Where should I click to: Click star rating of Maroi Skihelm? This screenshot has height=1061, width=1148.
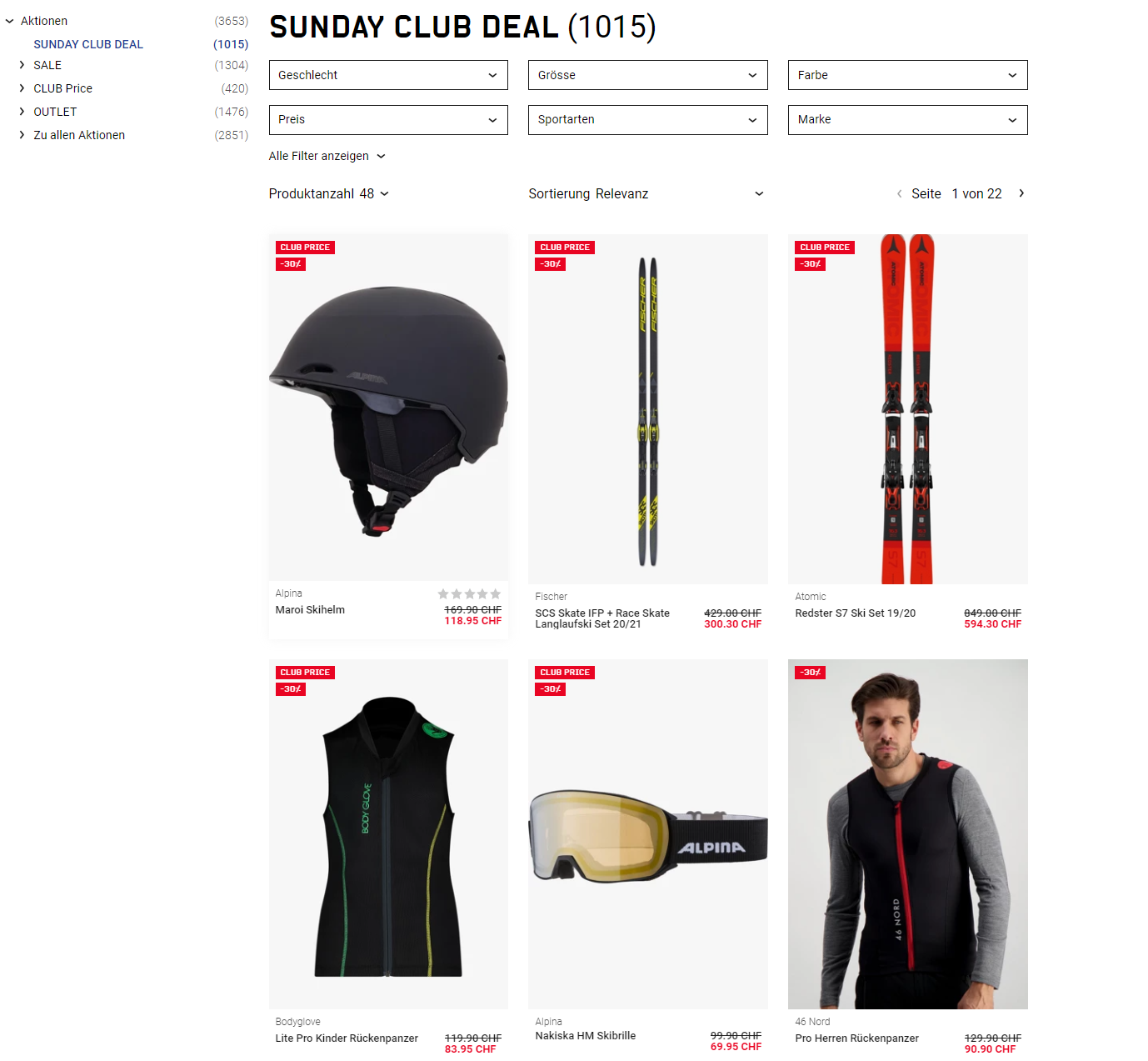[470, 594]
